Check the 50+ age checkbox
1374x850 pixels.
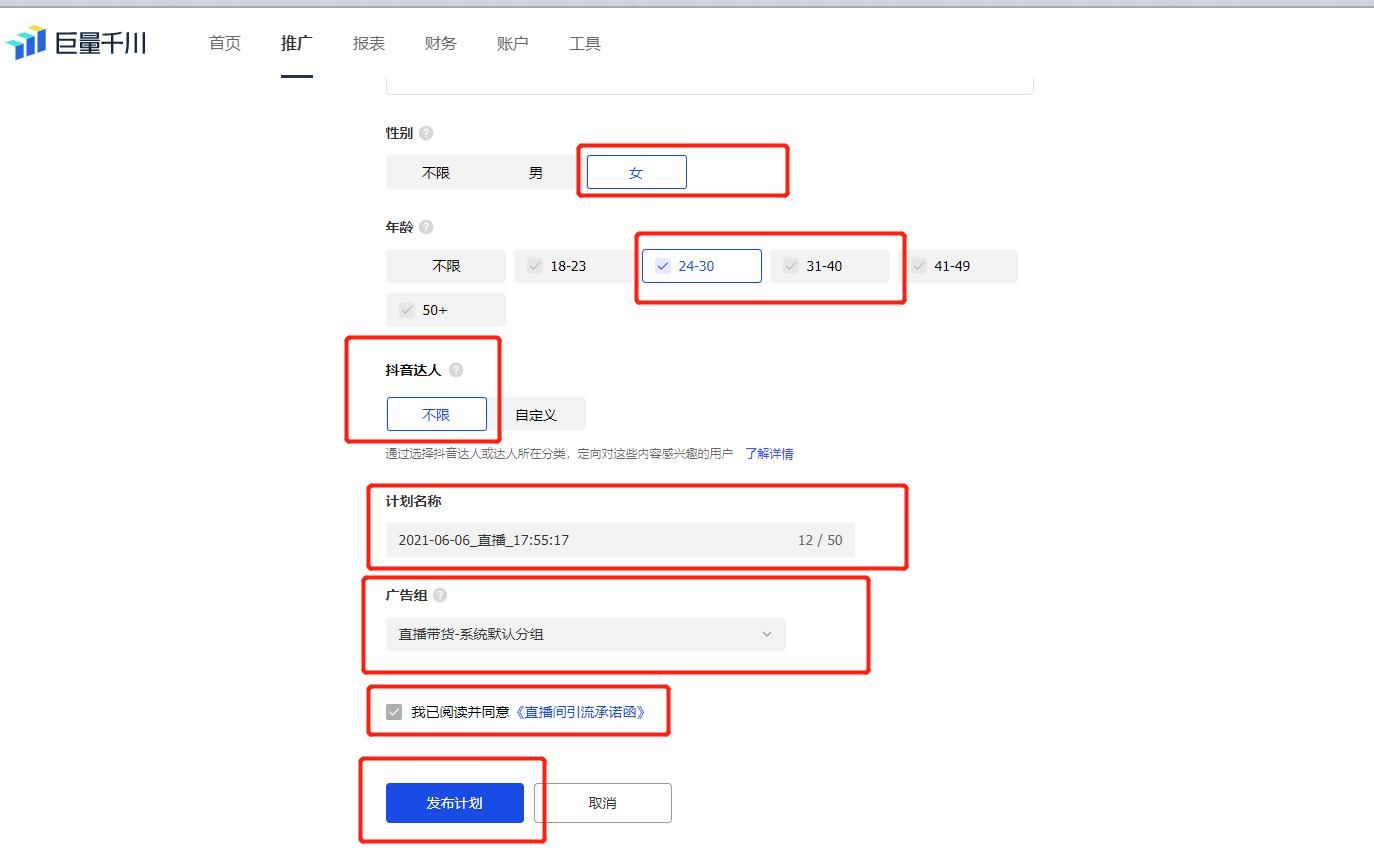click(x=406, y=309)
